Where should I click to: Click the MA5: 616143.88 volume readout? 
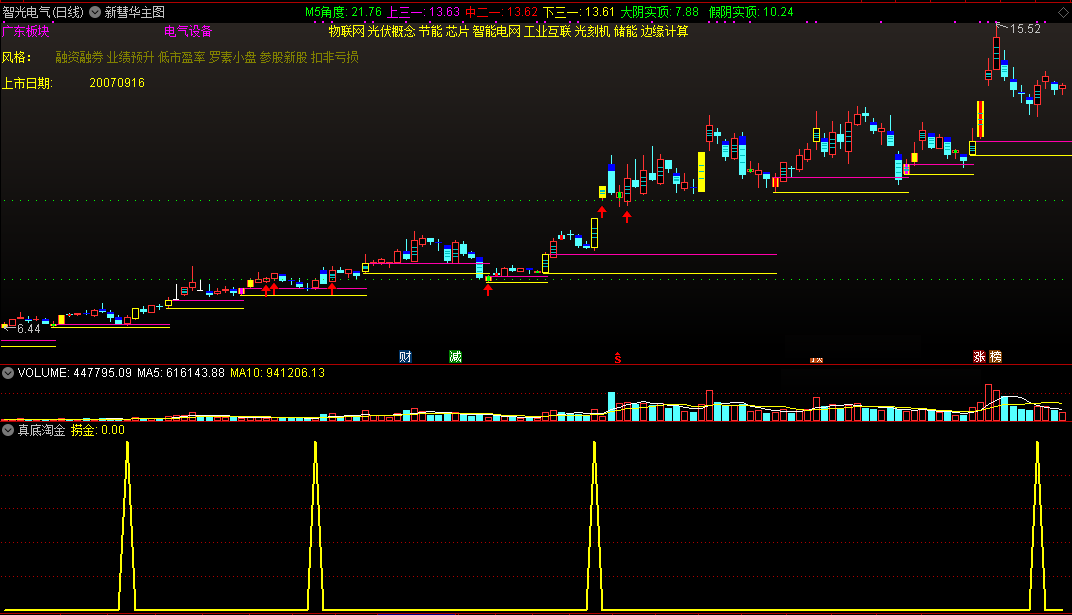coord(181,373)
